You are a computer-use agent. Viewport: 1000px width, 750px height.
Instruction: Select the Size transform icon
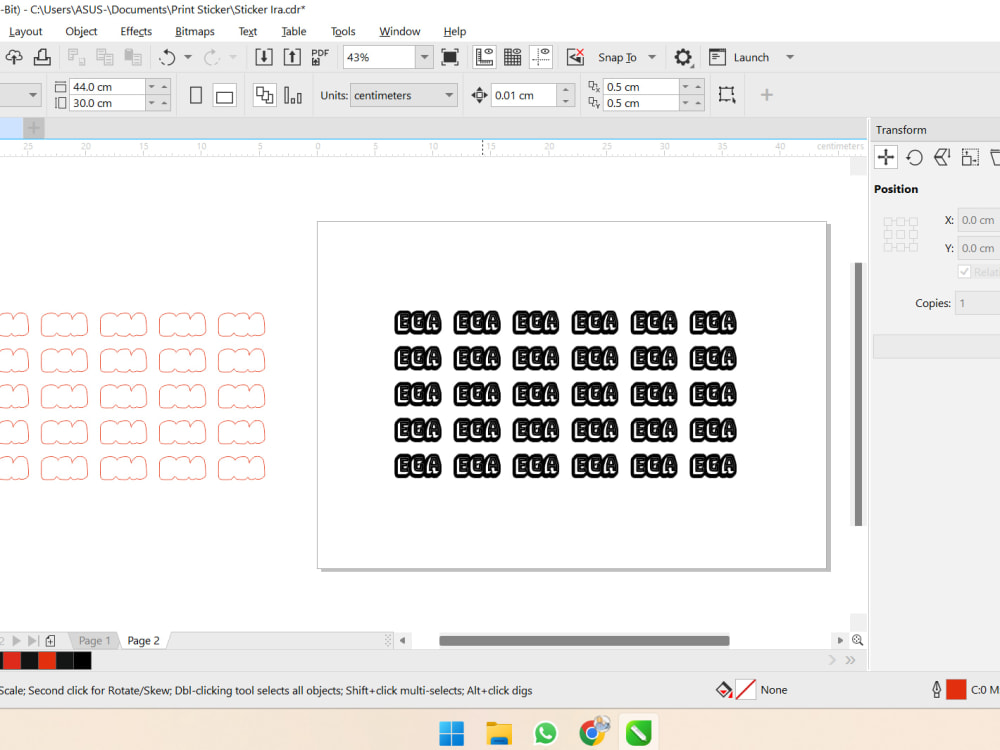click(970, 157)
